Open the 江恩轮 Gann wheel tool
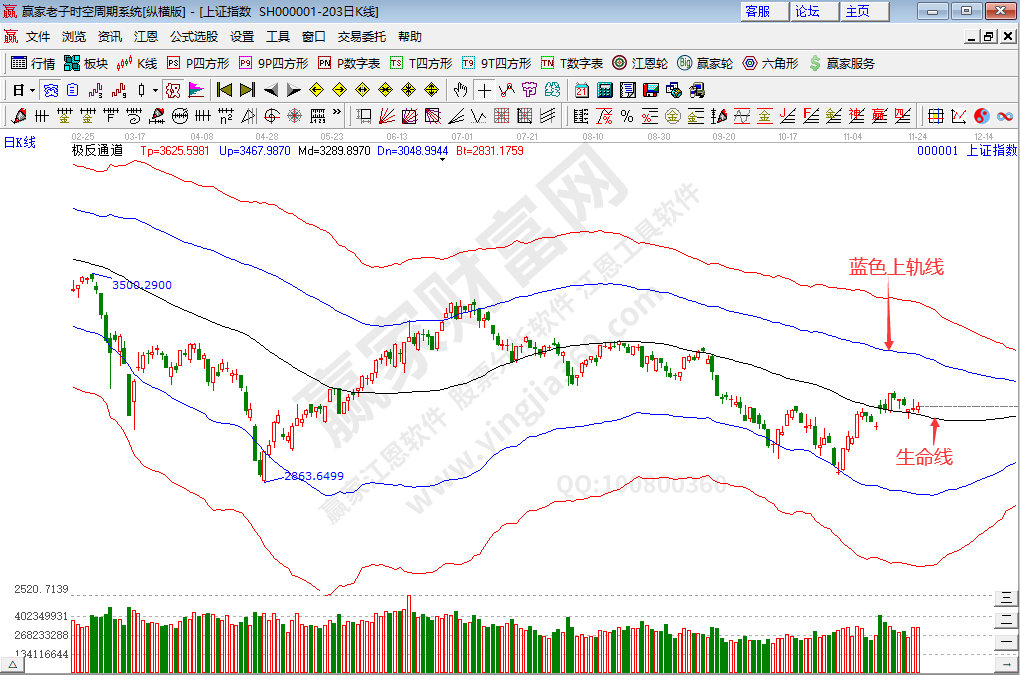 tap(644, 63)
